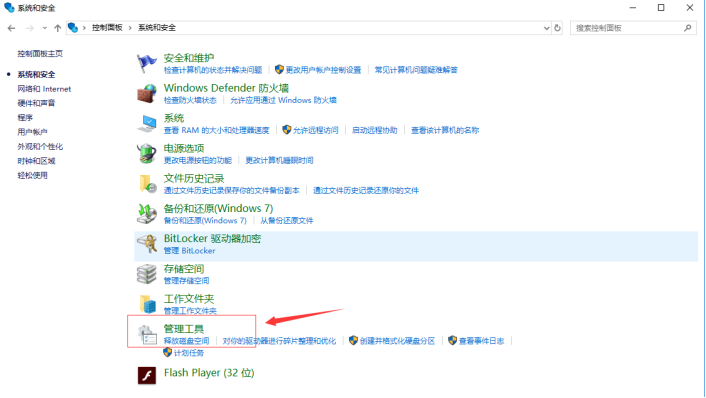Image resolution: width=706 pixels, height=398 pixels.
Task: Open 时钟和区域 in the sidebar
Action: click(x=36, y=161)
